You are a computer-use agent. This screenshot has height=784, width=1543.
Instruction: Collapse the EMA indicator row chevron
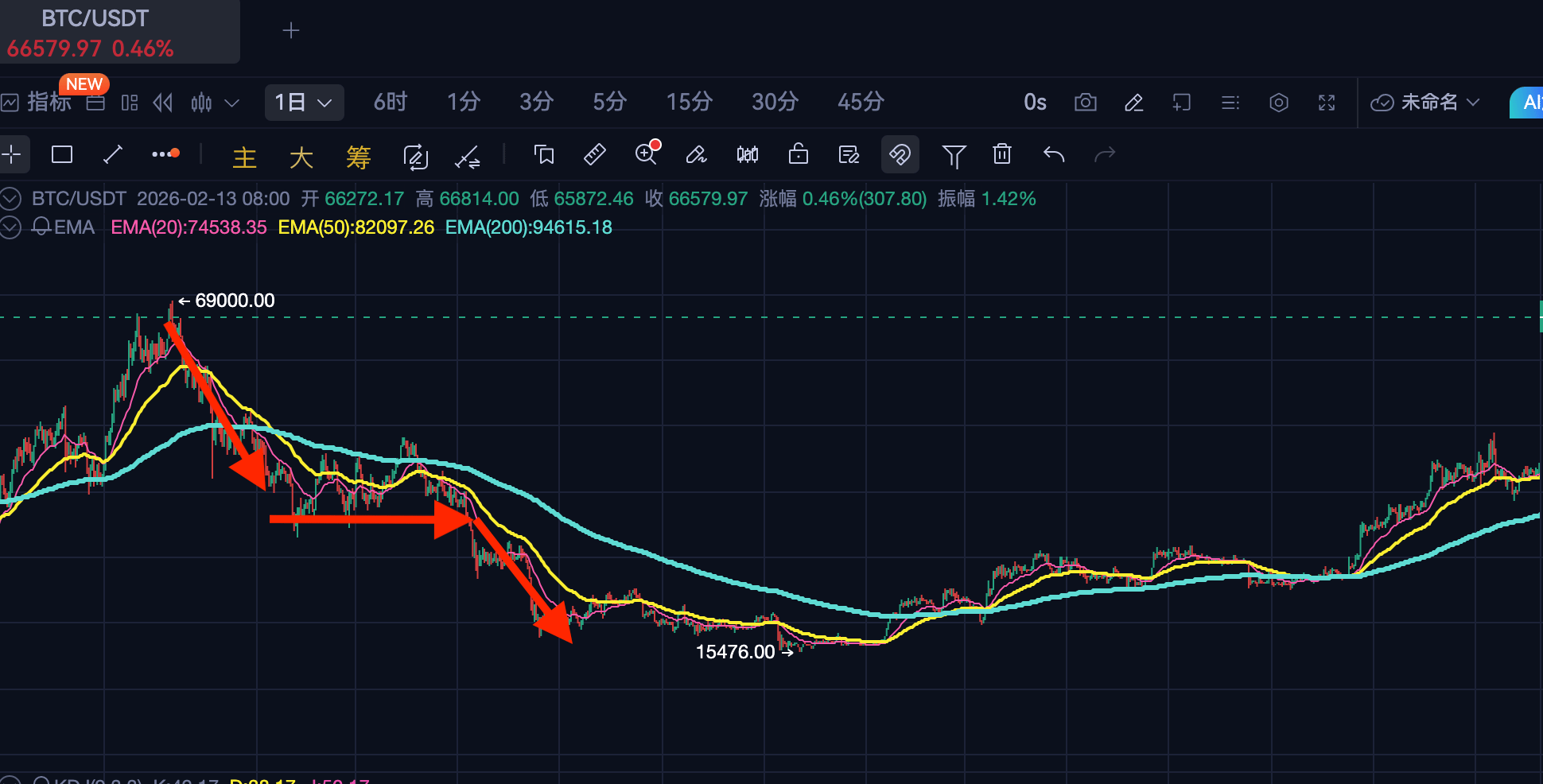(x=10, y=227)
